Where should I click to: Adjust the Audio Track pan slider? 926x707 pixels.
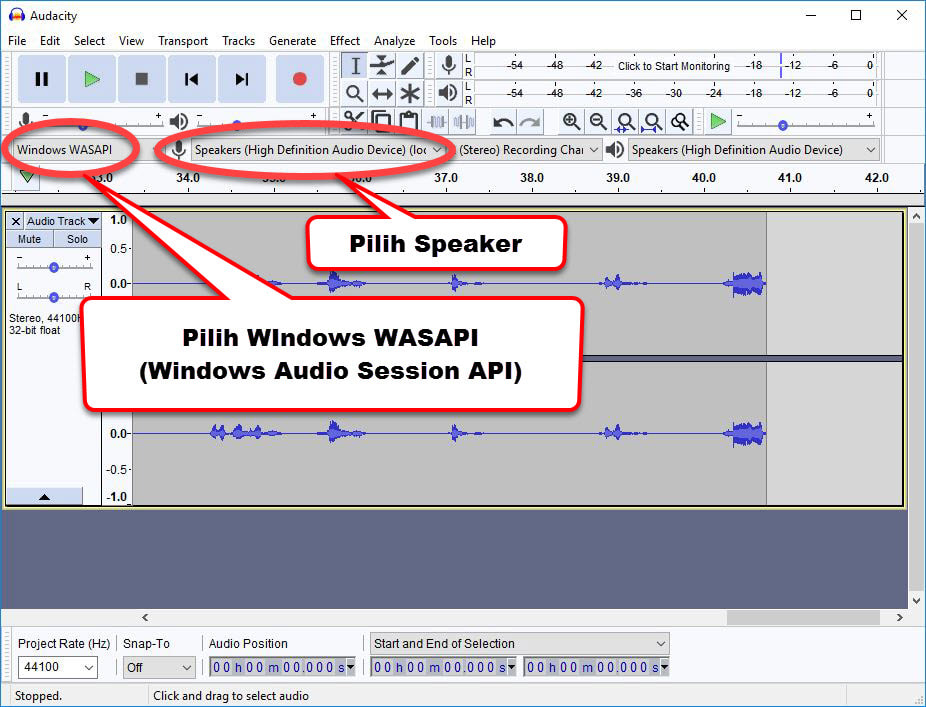[x=54, y=297]
